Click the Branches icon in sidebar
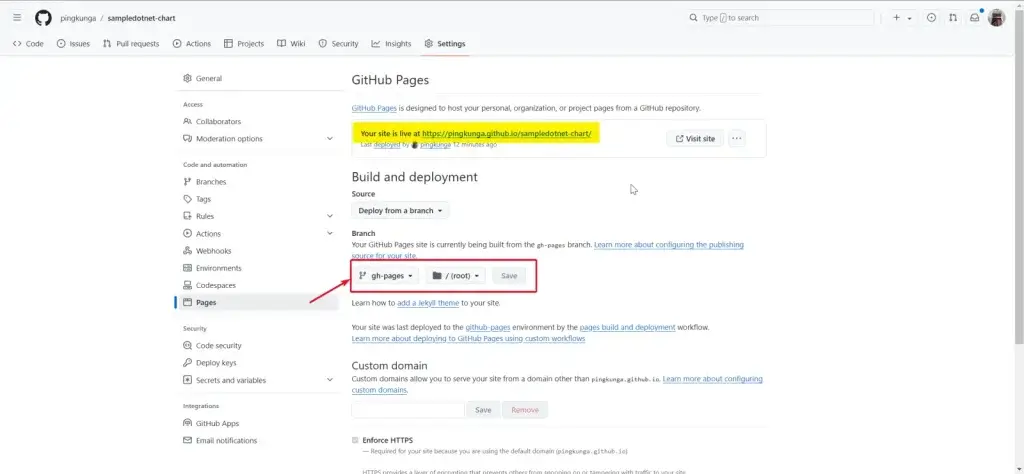 [187, 182]
